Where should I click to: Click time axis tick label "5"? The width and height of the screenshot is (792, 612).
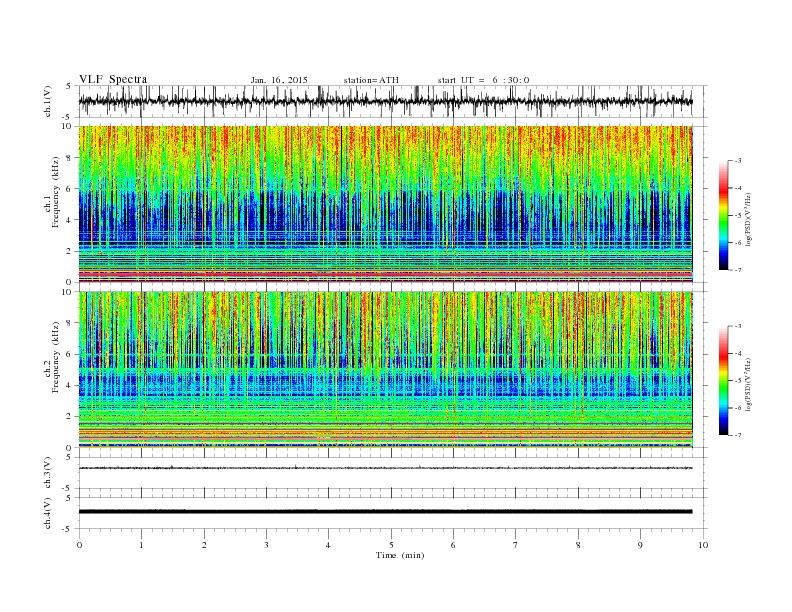coord(391,545)
